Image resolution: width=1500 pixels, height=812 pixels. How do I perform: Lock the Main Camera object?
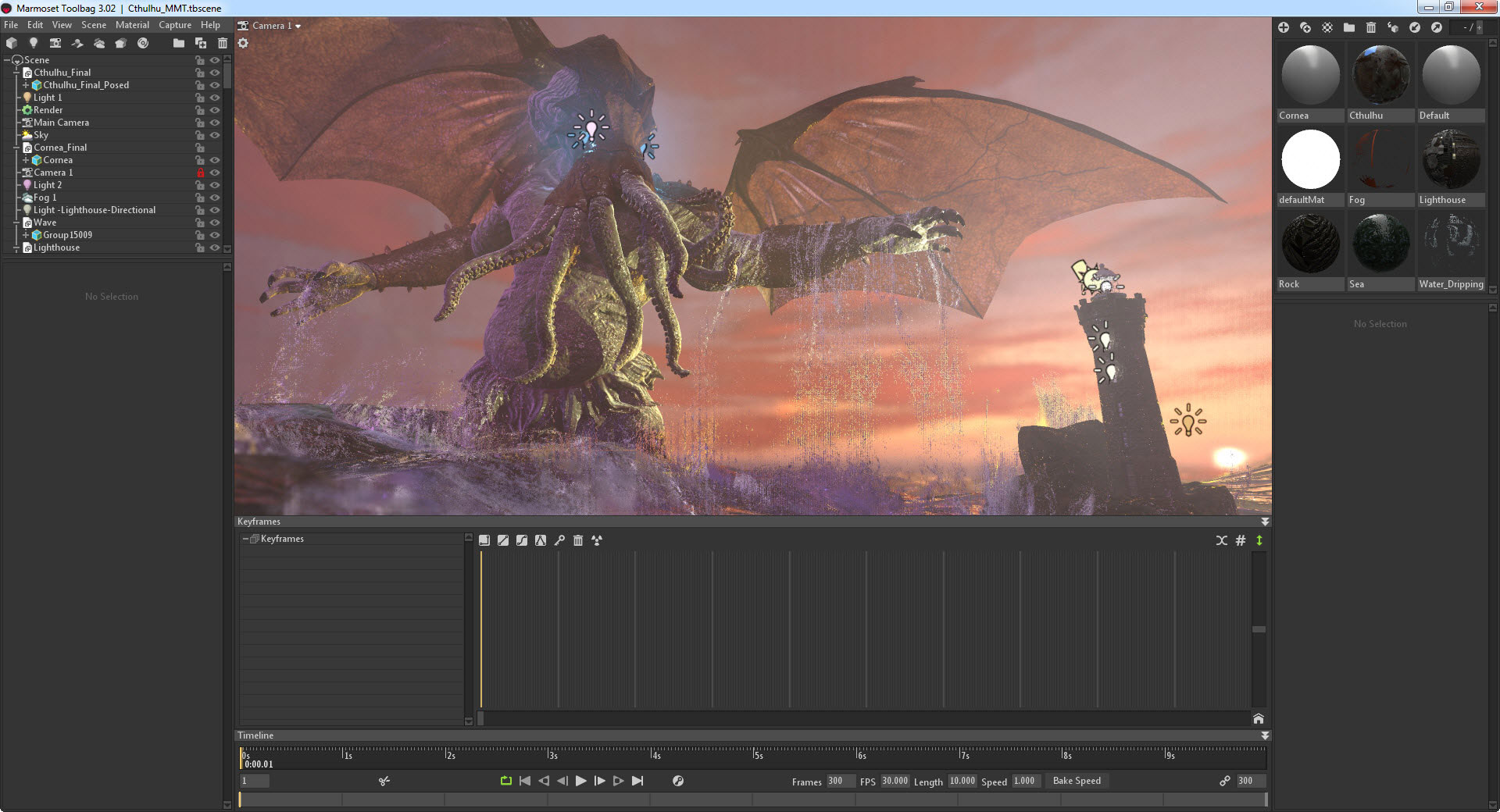pyautogui.click(x=200, y=123)
